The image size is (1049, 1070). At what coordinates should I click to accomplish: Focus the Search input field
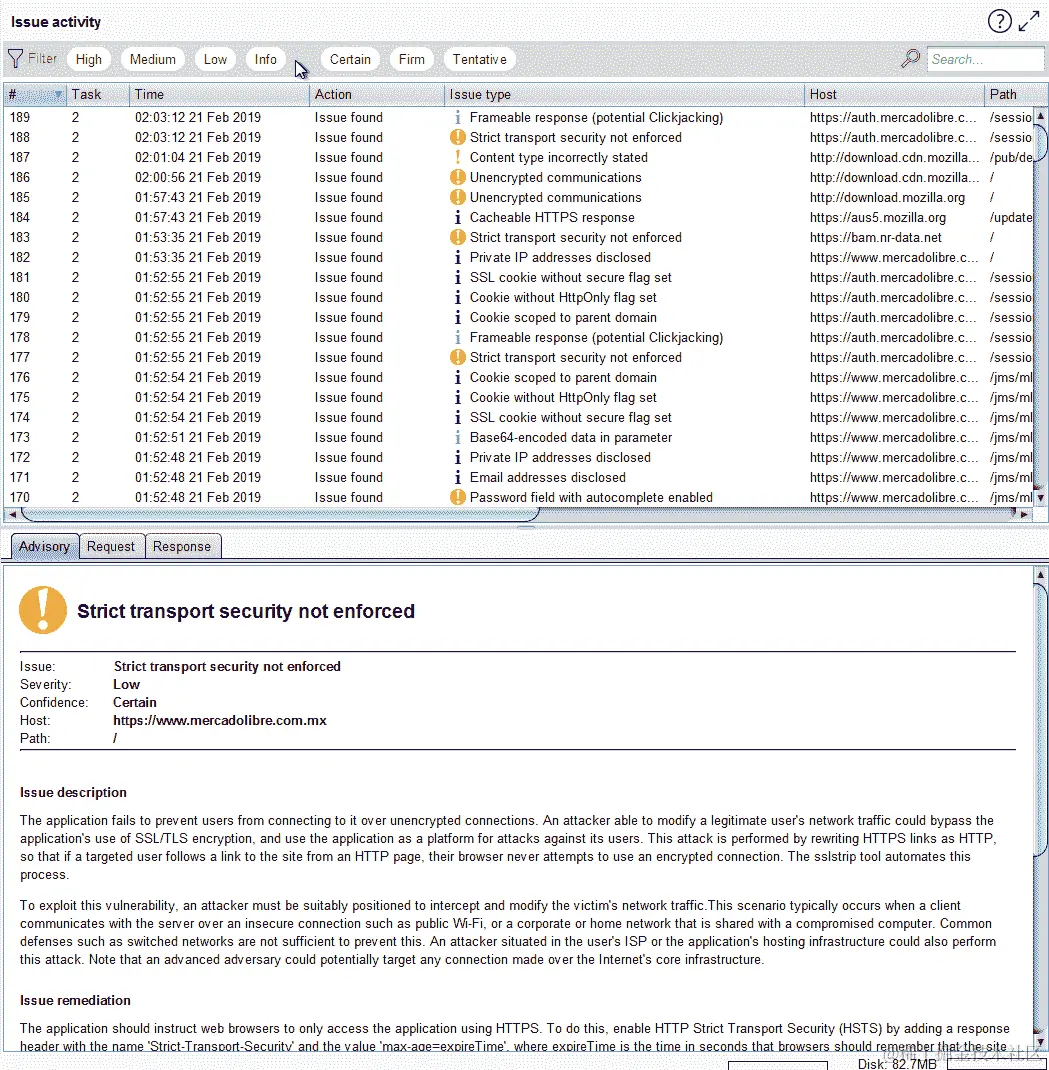click(x=986, y=59)
